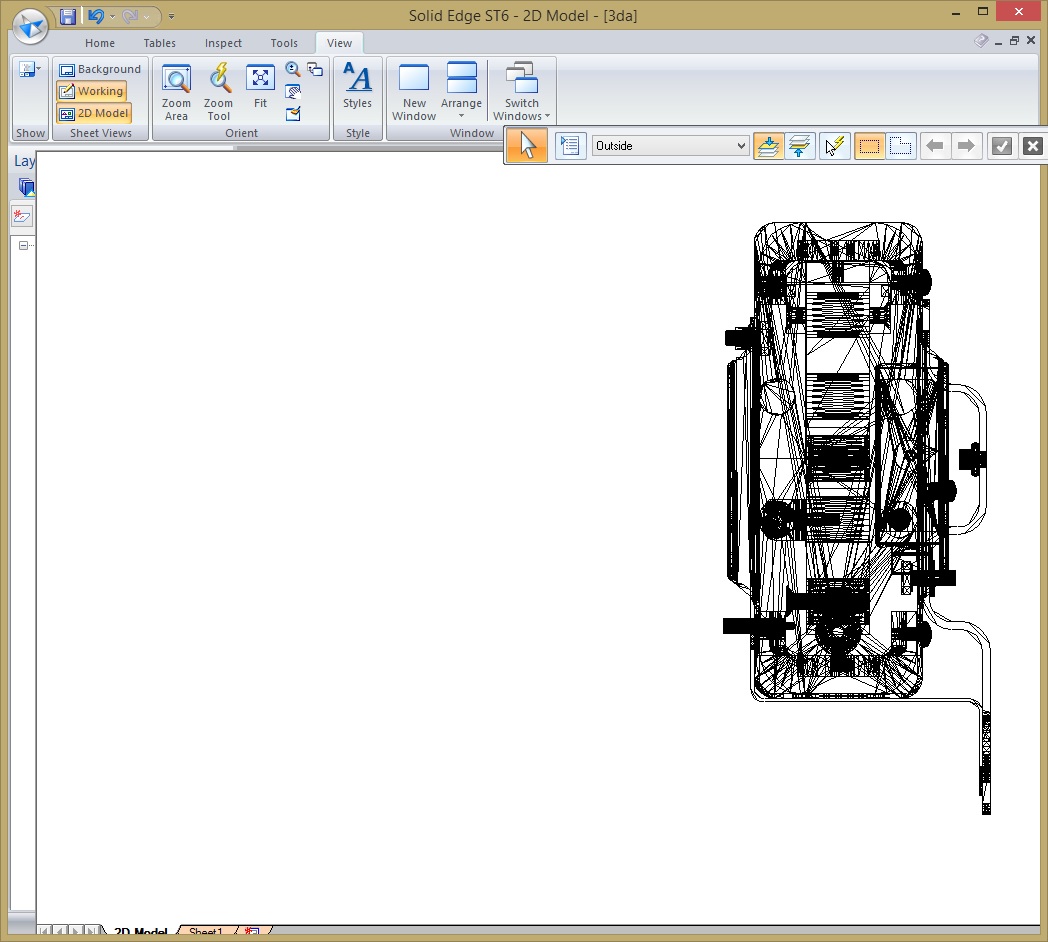
Task: Enable the polygon fence selection mode
Action: (900, 146)
